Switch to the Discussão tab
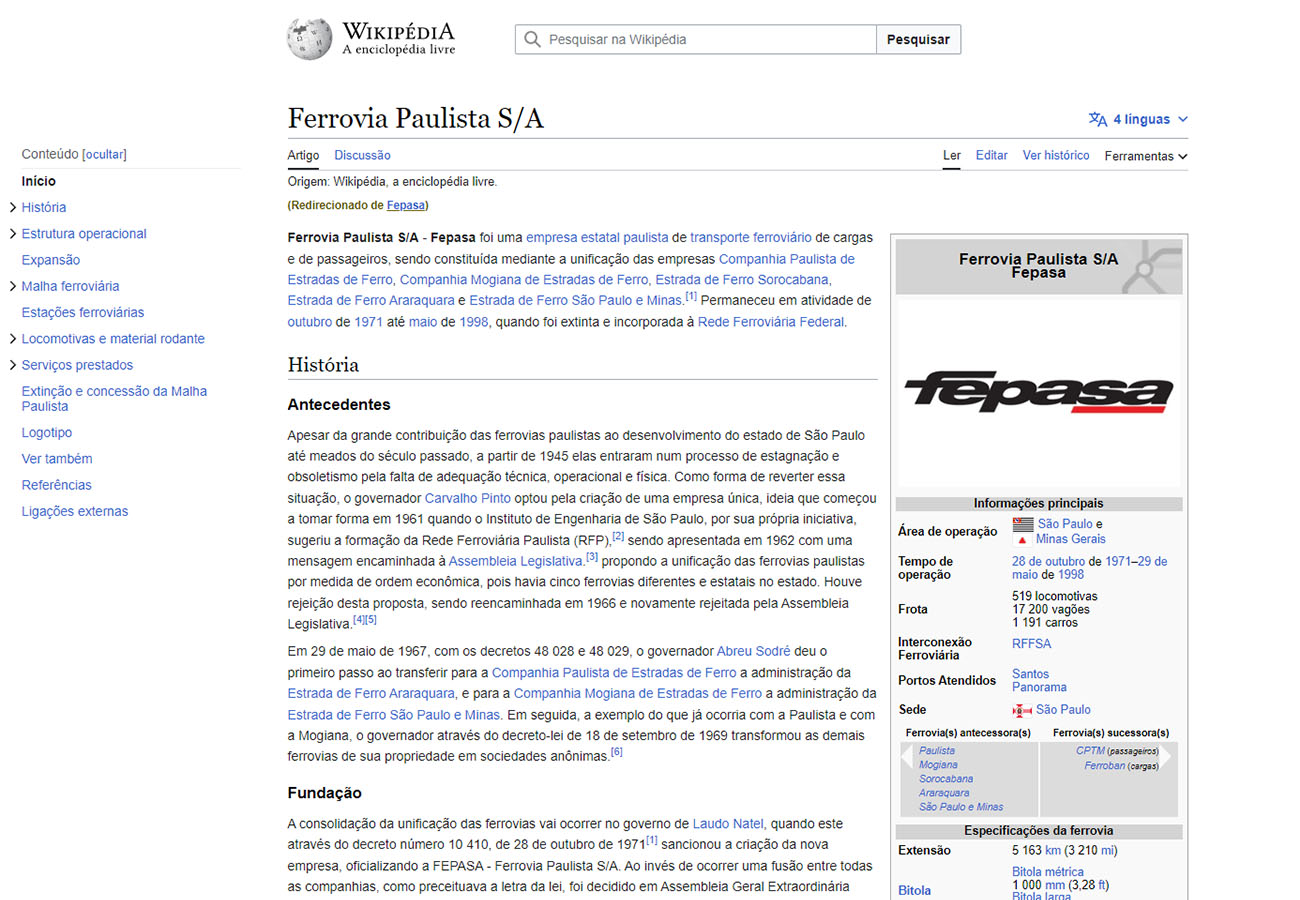The width and height of the screenshot is (1300, 900). coord(362,155)
